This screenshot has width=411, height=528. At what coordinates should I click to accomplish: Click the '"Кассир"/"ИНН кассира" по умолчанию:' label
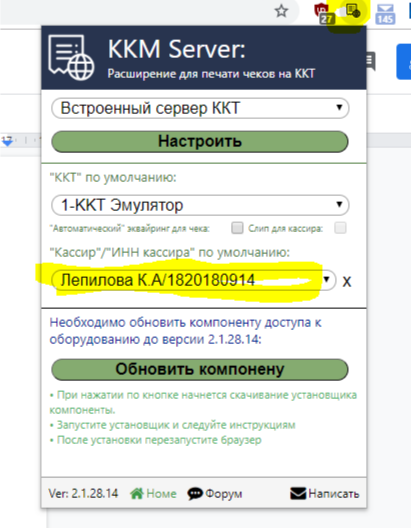[x=169, y=252]
